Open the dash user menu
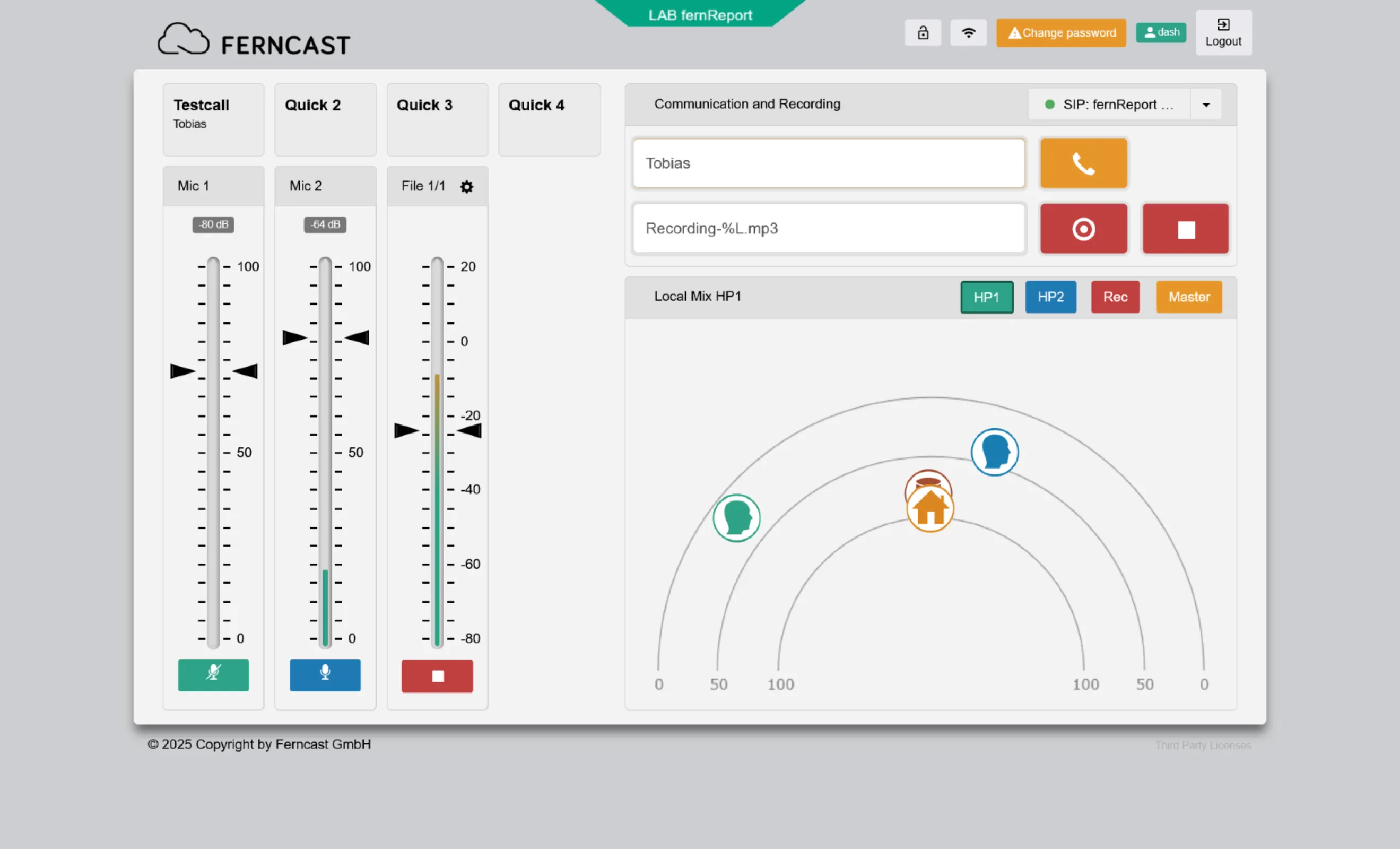This screenshot has width=1400, height=849. pos(1161,32)
